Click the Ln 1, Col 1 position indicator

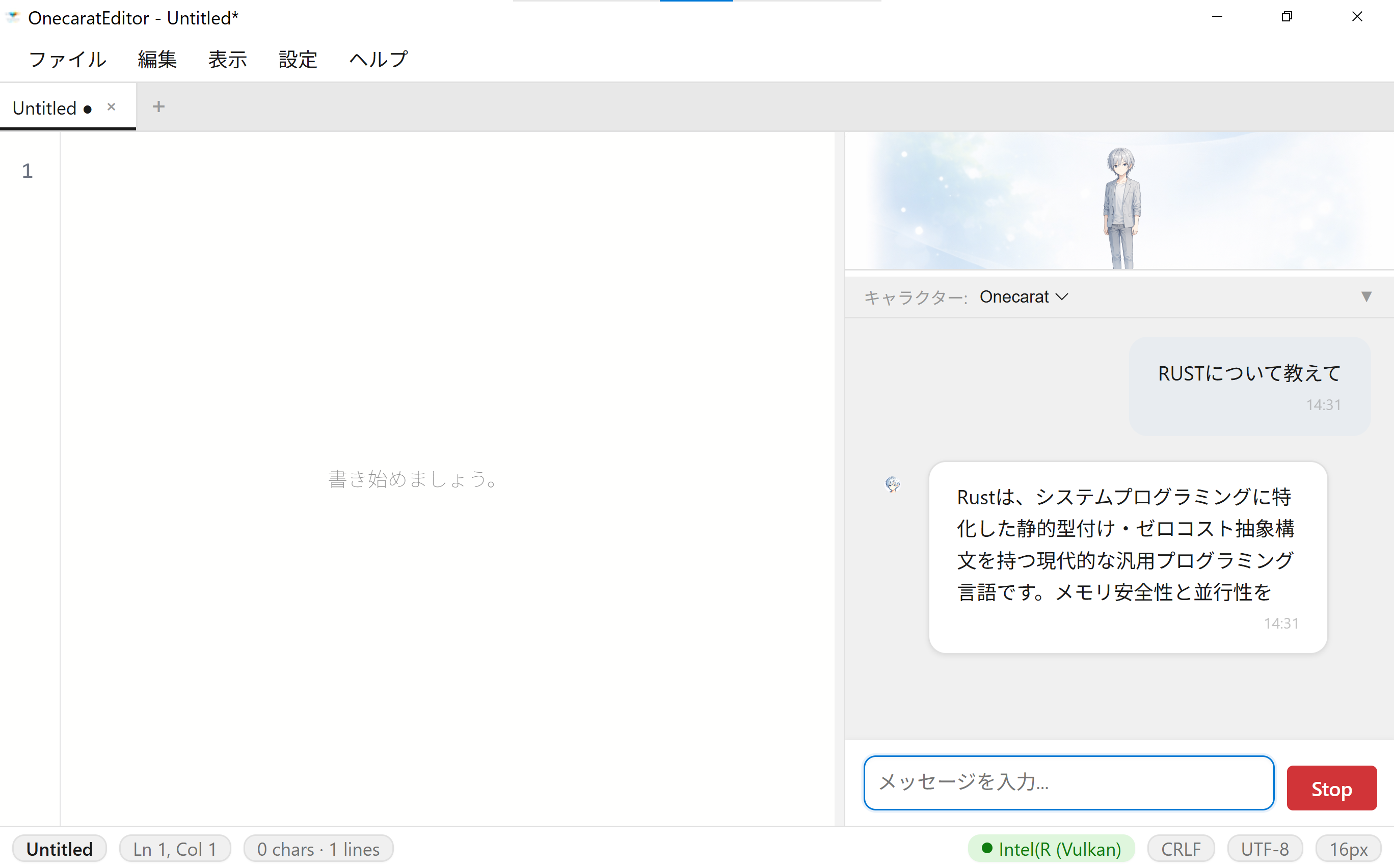point(175,849)
